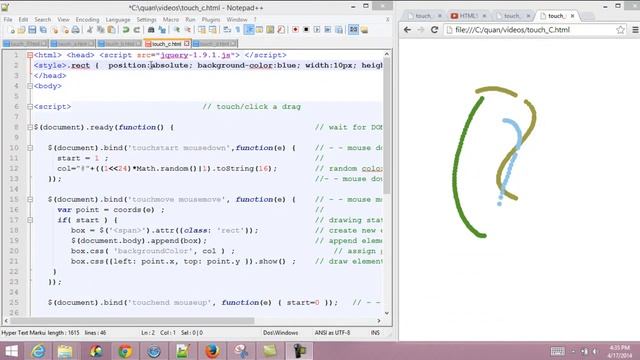Collapse the touchmove bind fold on line 15
The height and width of the screenshot is (360, 640).
30,200
